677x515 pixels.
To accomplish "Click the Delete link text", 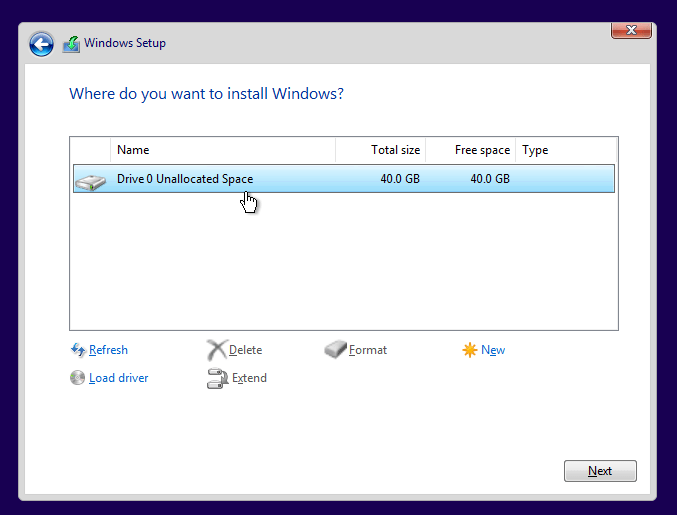I will (245, 350).
